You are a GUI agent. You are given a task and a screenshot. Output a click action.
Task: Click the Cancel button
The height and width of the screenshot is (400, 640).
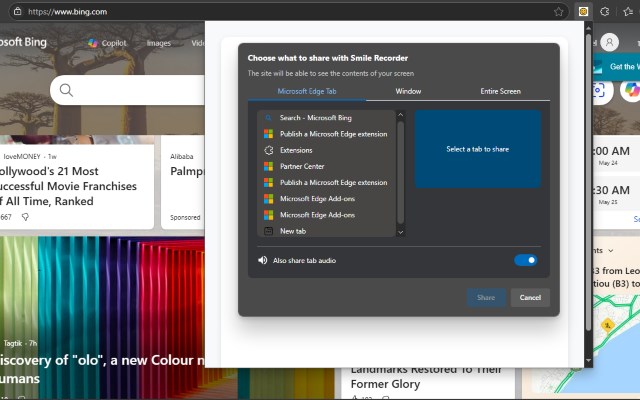(530, 298)
